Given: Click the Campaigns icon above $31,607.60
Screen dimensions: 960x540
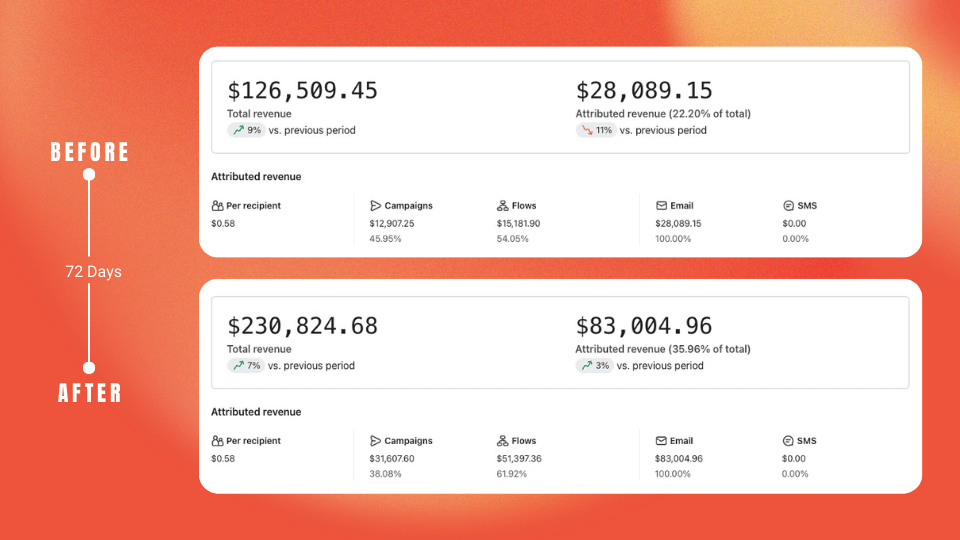Looking at the screenshot, I should click(x=376, y=441).
